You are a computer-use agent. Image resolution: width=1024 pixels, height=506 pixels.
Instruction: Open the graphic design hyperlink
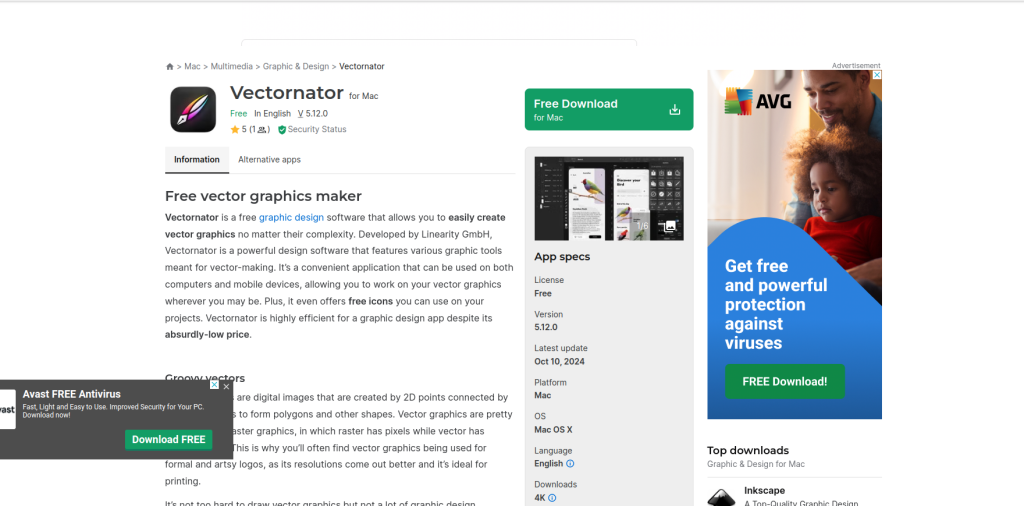click(291, 217)
